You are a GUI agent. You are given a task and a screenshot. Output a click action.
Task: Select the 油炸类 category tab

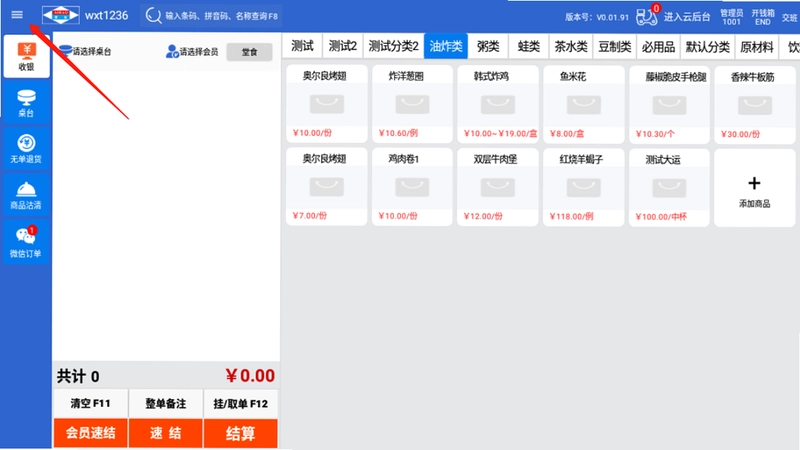[445, 46]
